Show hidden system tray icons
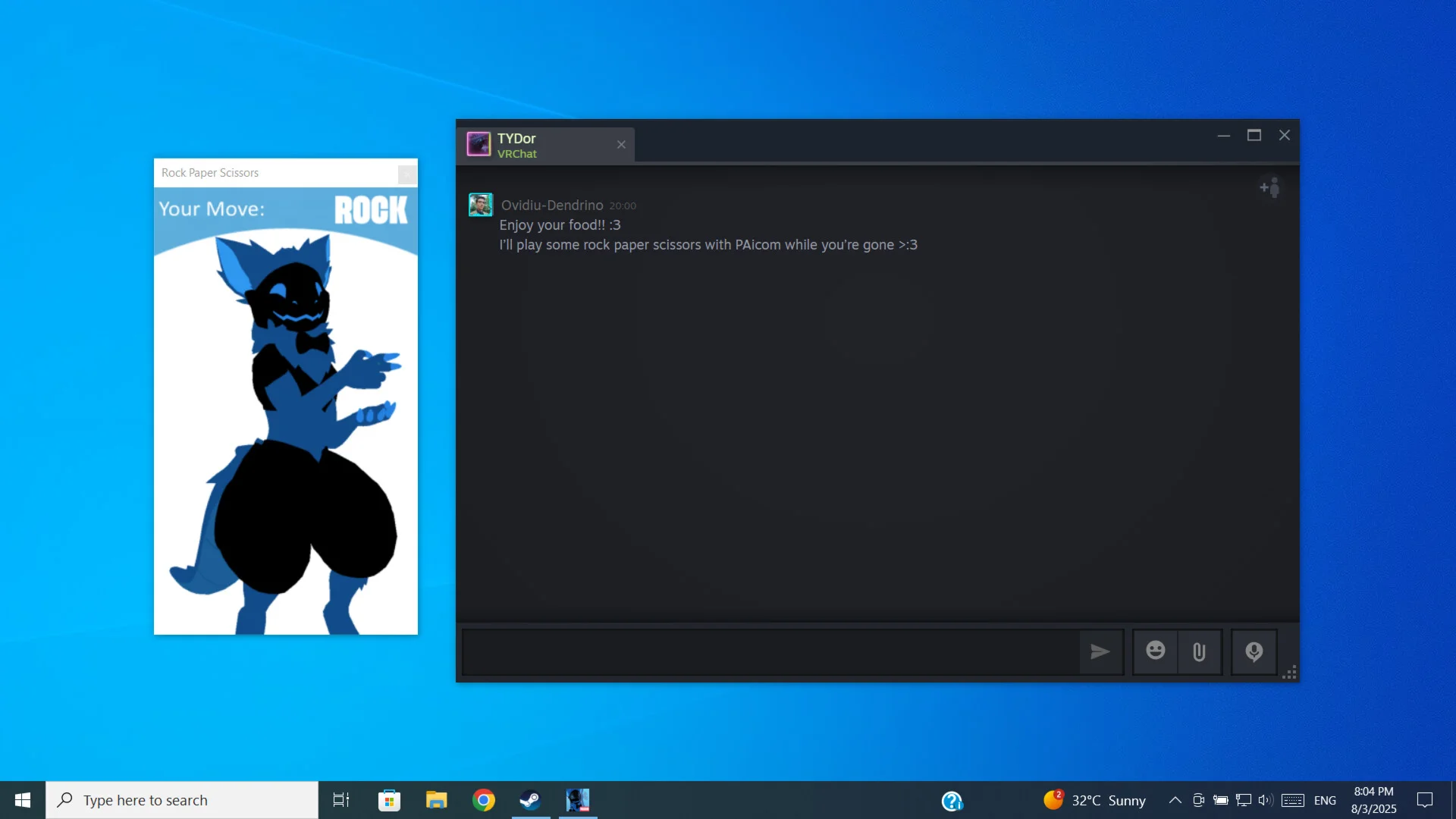Image resolution: width=1456 pixels, height=819 pixels. click(1175, 800)
